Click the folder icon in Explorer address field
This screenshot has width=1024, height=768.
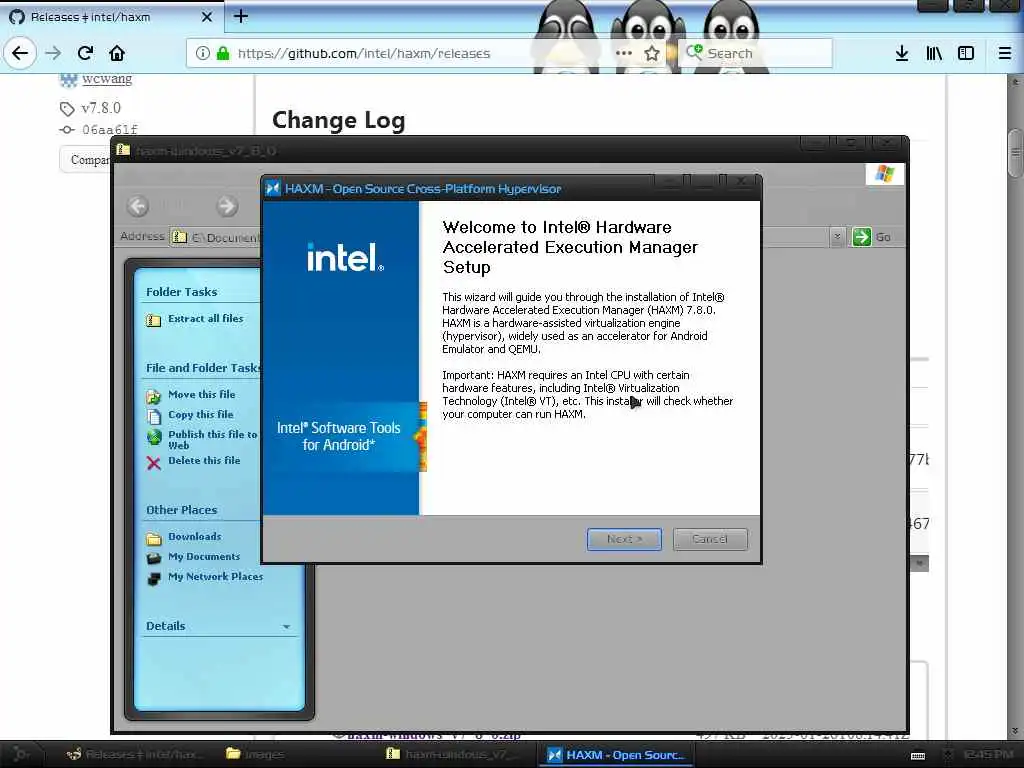179,237
